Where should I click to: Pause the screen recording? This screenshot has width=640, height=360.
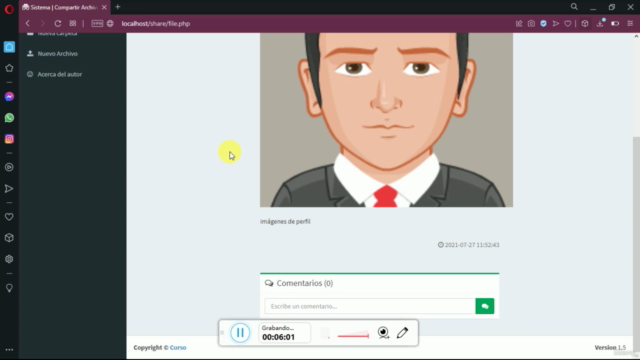pos(240,333)
